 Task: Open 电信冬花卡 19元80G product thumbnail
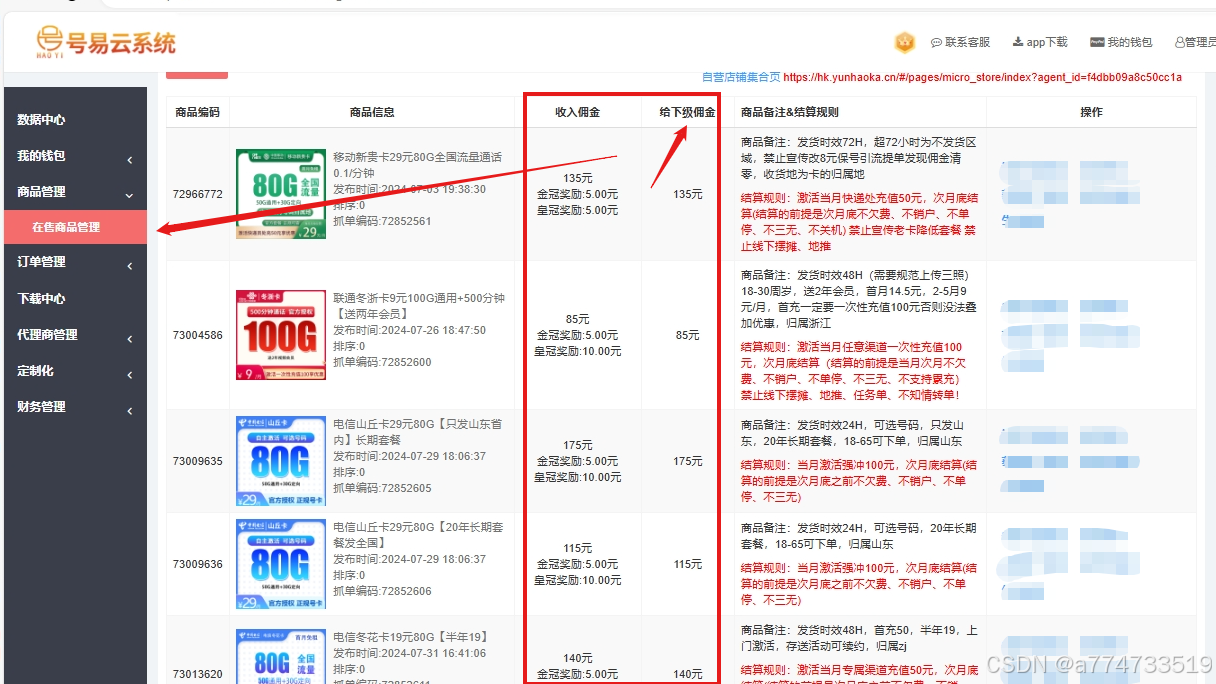[281, 655]
